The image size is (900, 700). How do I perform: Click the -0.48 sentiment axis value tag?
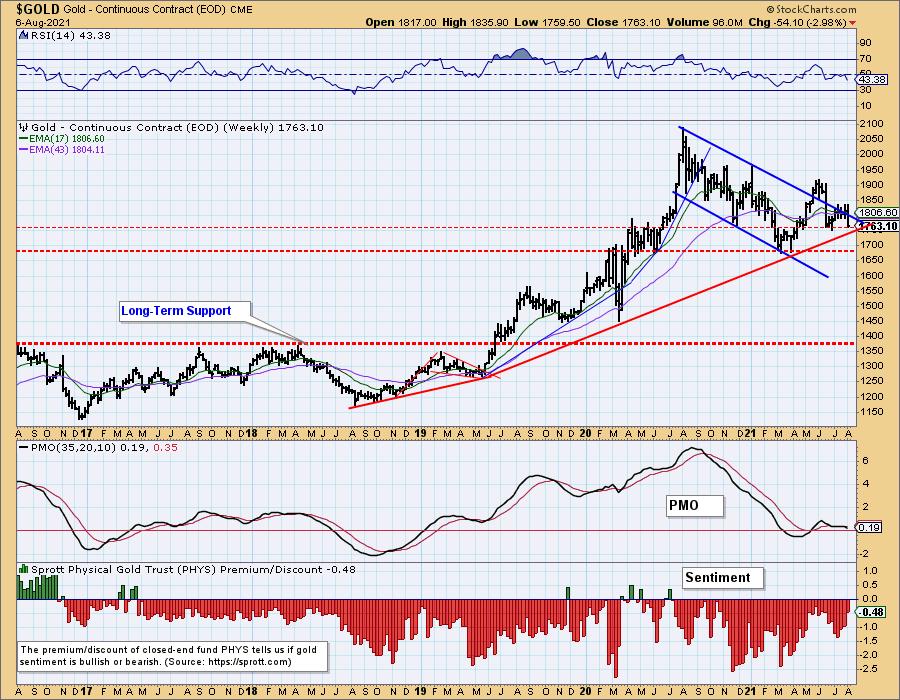pos(872,612)
